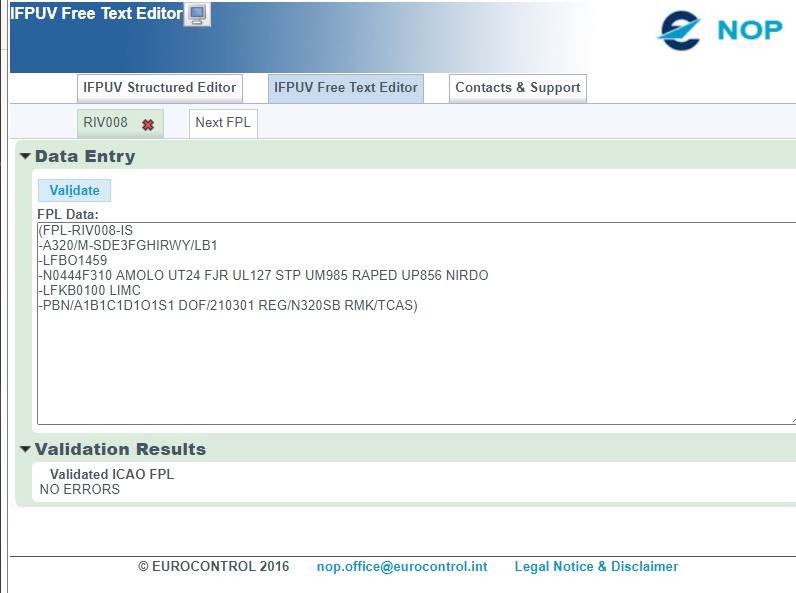Open Legal Notice & Disclaimer link

[x=596, y=567]
